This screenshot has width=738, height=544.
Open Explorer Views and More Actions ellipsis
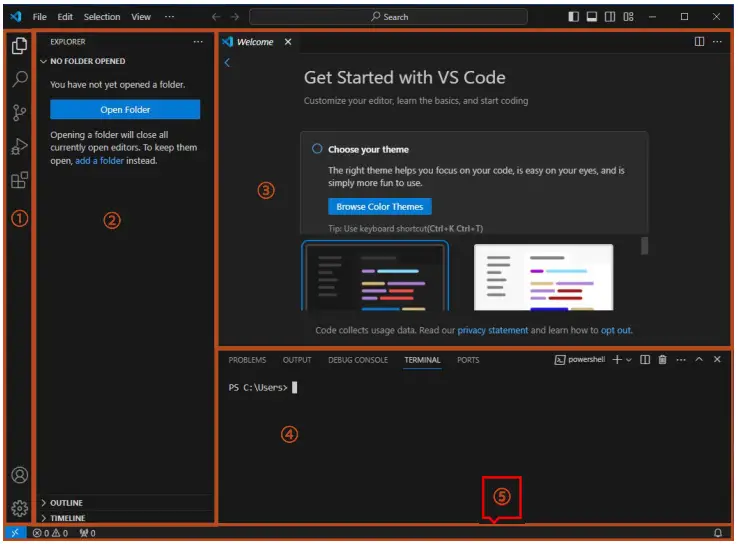click(198, 42)
